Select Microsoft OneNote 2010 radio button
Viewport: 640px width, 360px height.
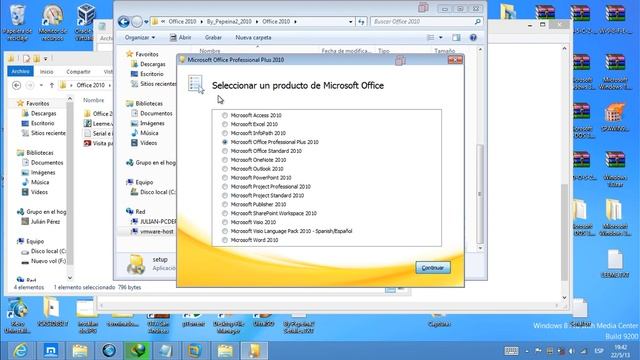point(224,160)
